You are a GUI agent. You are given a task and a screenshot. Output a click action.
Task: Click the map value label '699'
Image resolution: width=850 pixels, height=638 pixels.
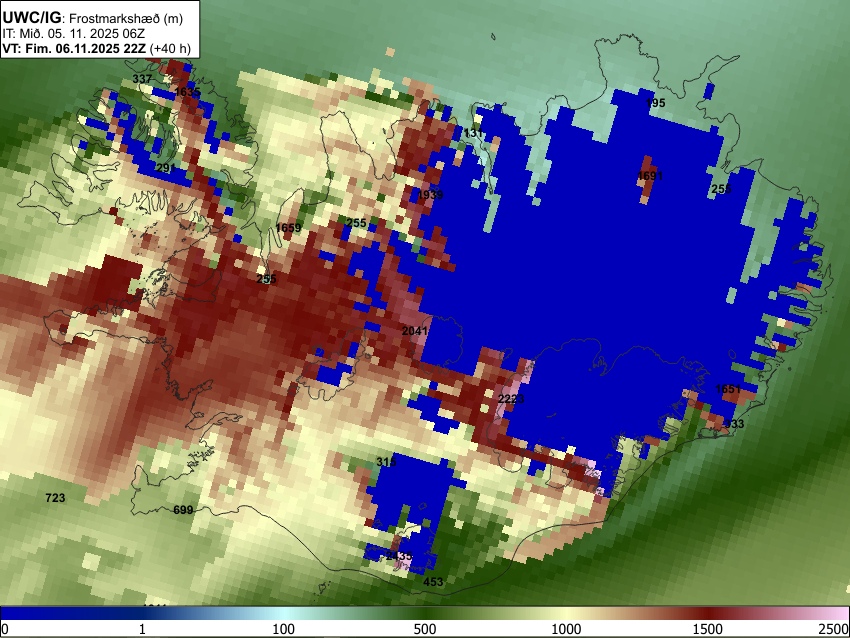coord(183,510)
